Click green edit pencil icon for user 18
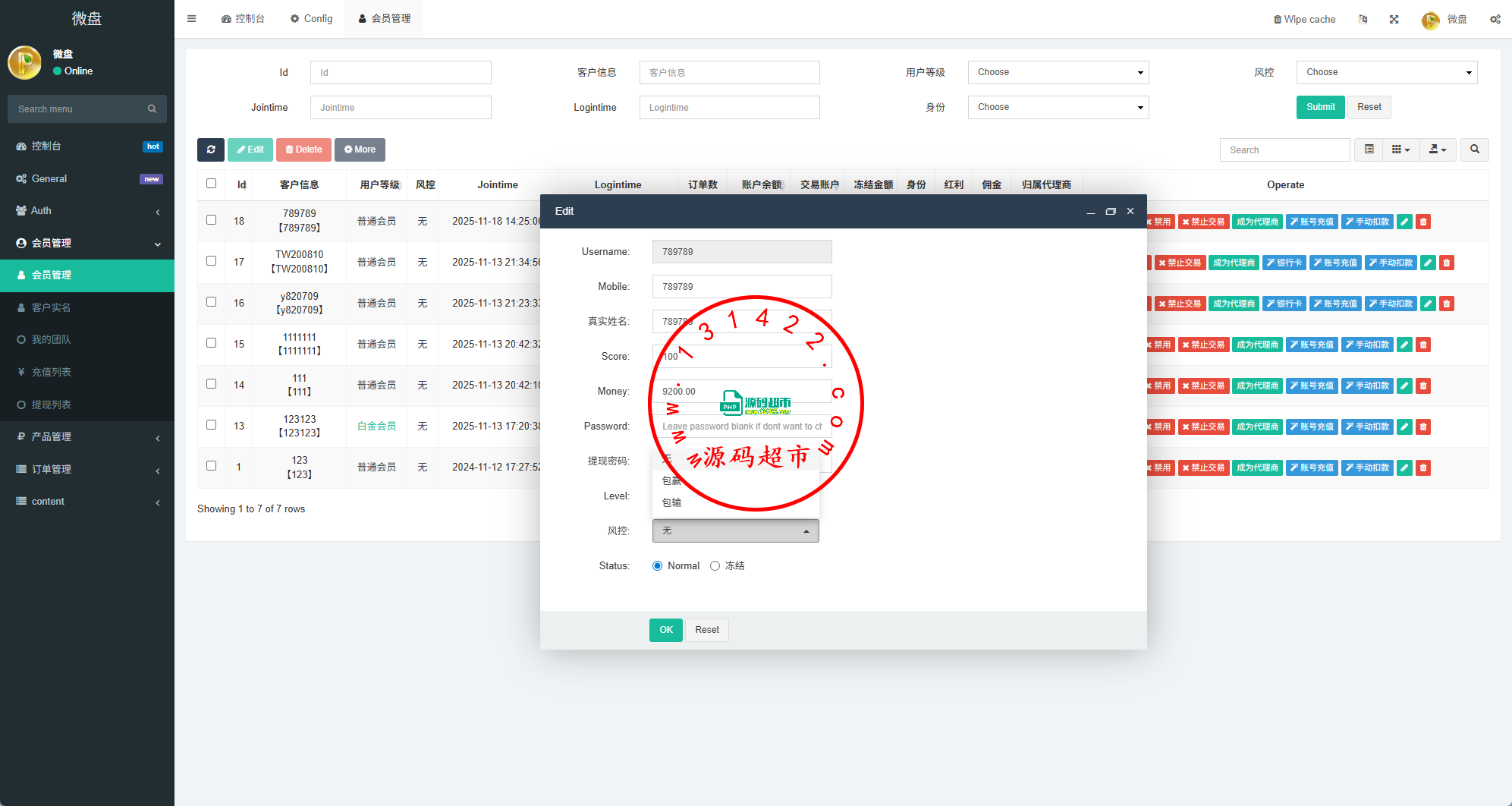1512x806 pixels. pos(1404,222)
